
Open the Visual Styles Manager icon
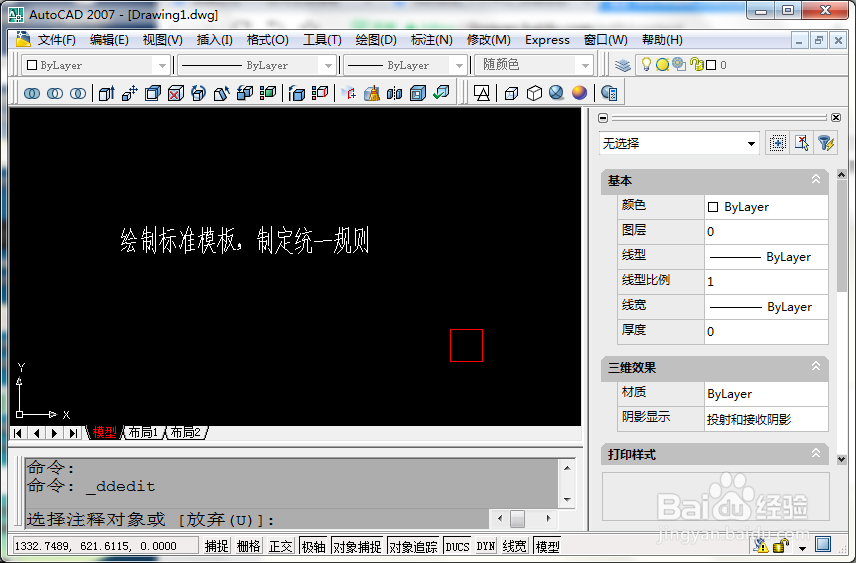click(609, 93)
